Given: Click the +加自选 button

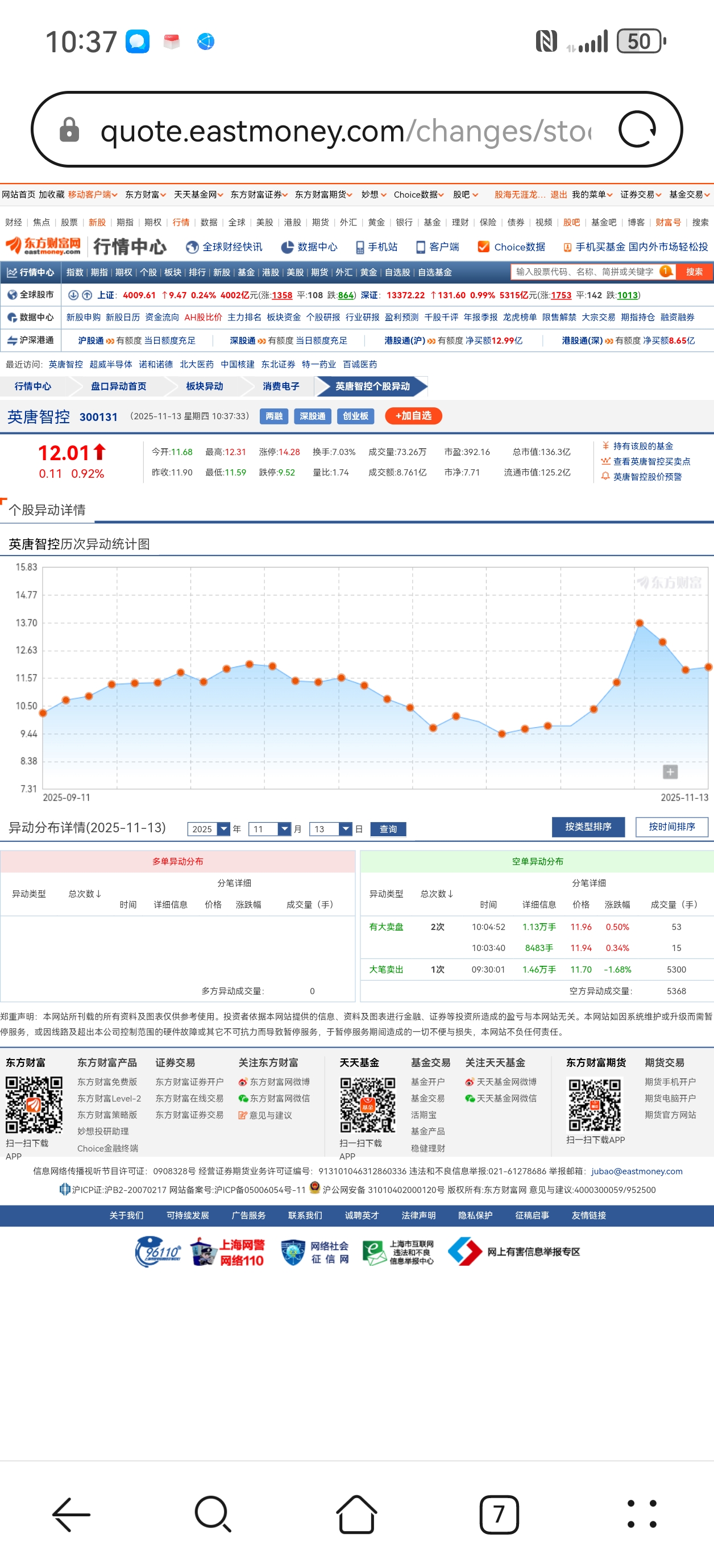Looking at the screenshot, I should (413, 416).
